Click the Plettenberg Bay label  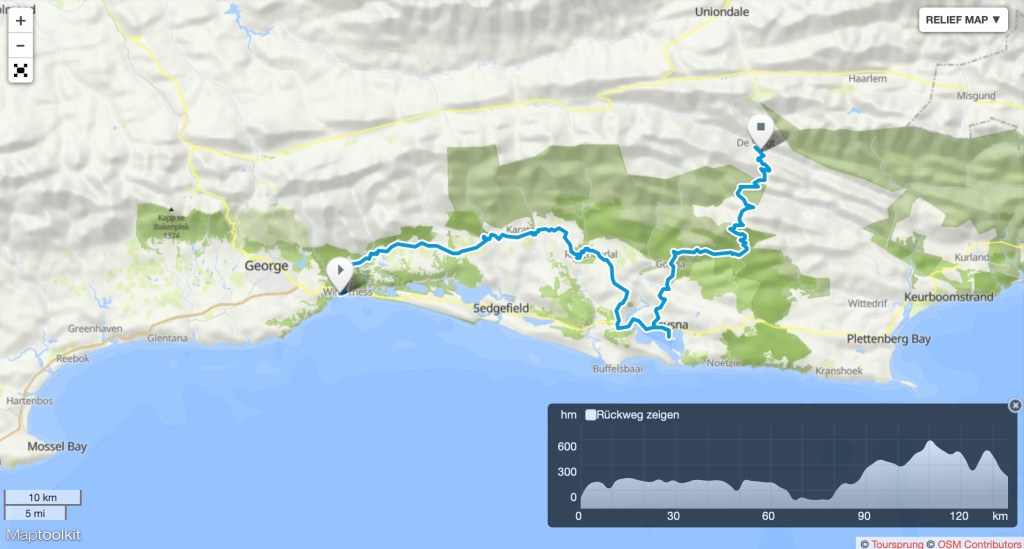click(x=888, y=339)
